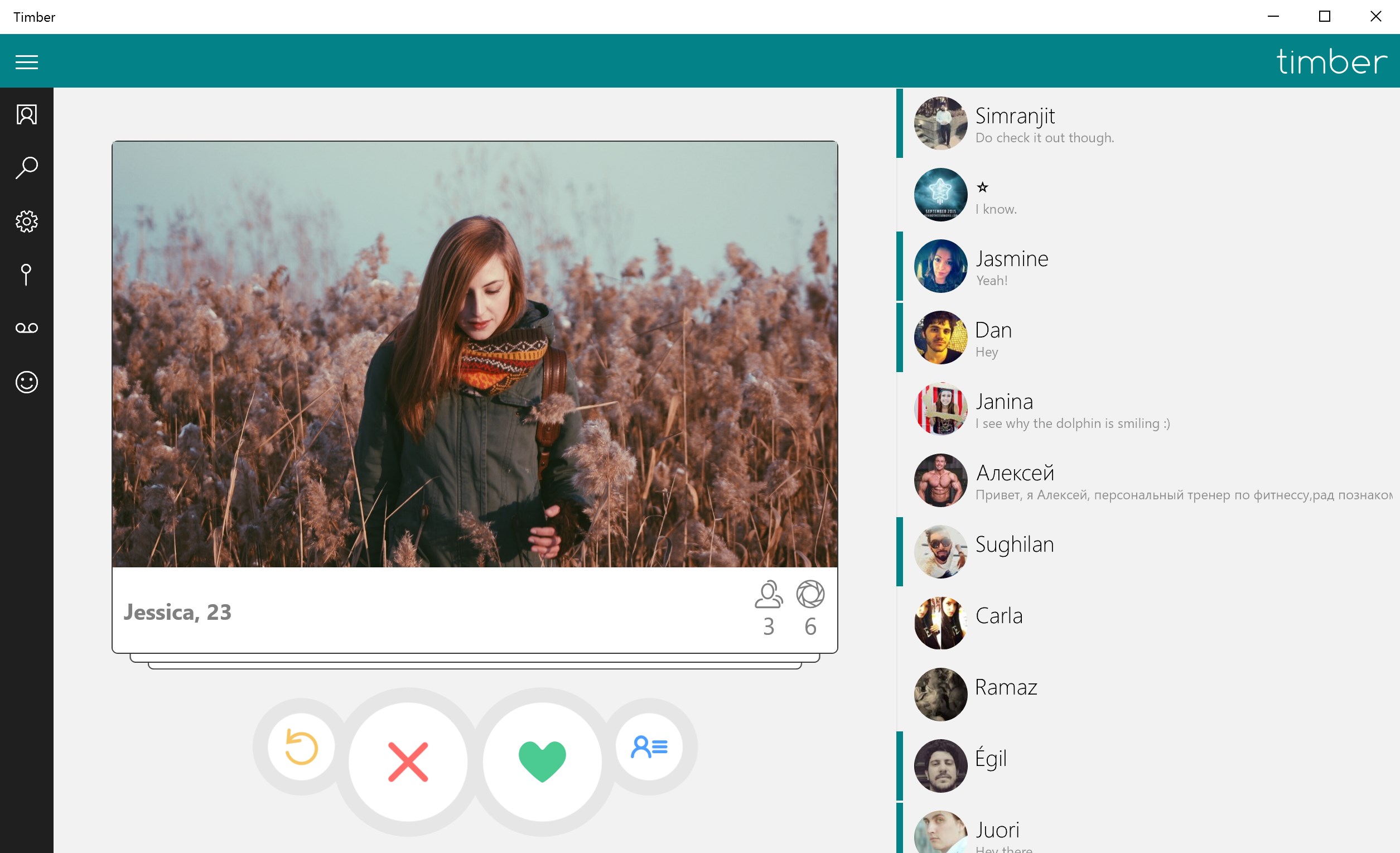Click the voicemail-style sidebar icon

point(27,328)
